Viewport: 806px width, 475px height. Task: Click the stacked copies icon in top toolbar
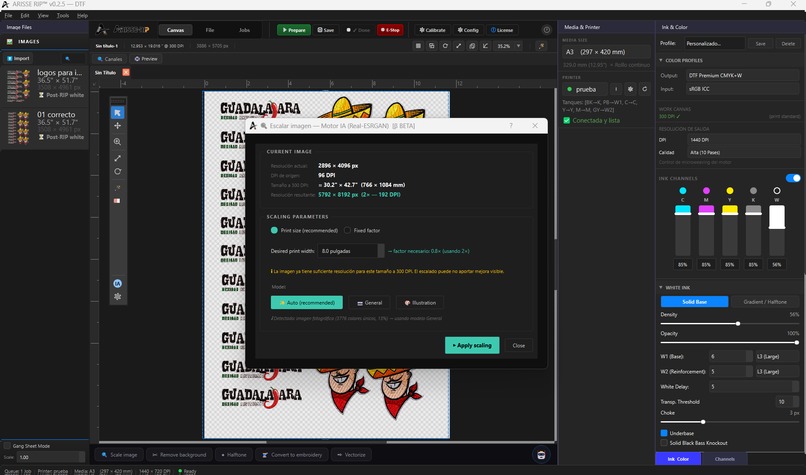pyautogui.click(x=472, y=46)
